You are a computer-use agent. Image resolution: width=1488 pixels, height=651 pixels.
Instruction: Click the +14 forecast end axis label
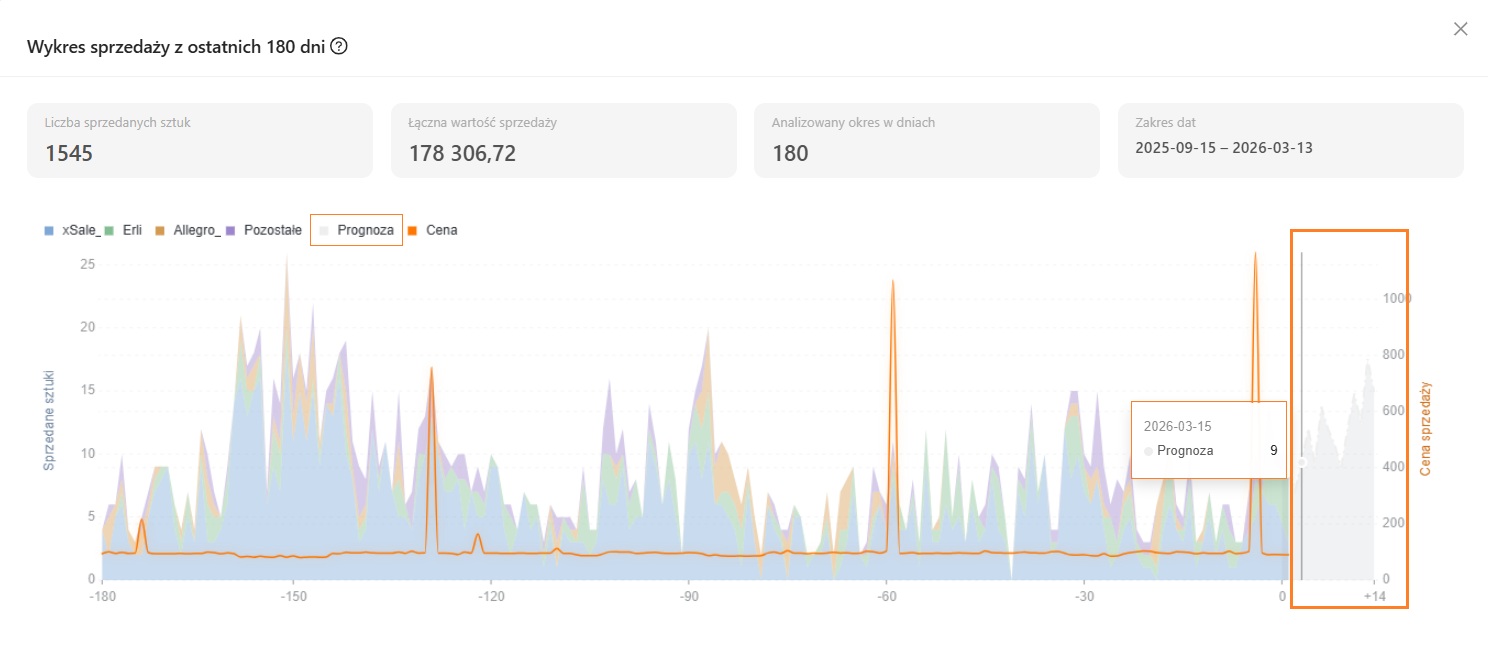pos(1374,597)
